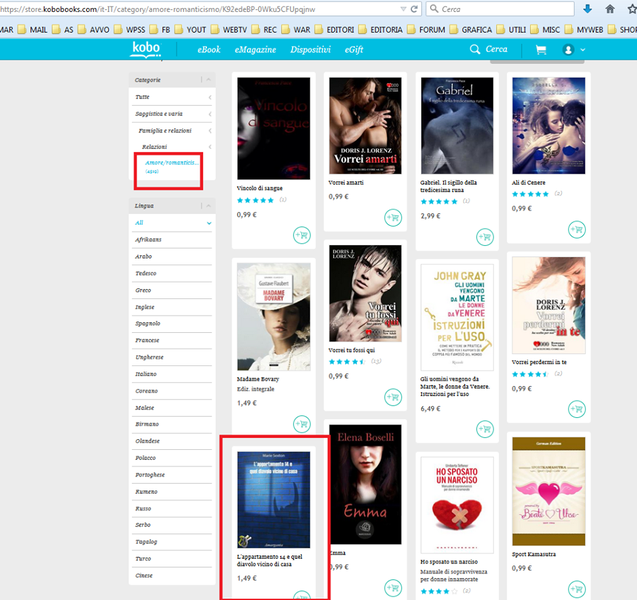Viewport: 637px width, 600px height.
Task: Add Gli uomini vengono da Marte to cart
Action: coord(485,429)
